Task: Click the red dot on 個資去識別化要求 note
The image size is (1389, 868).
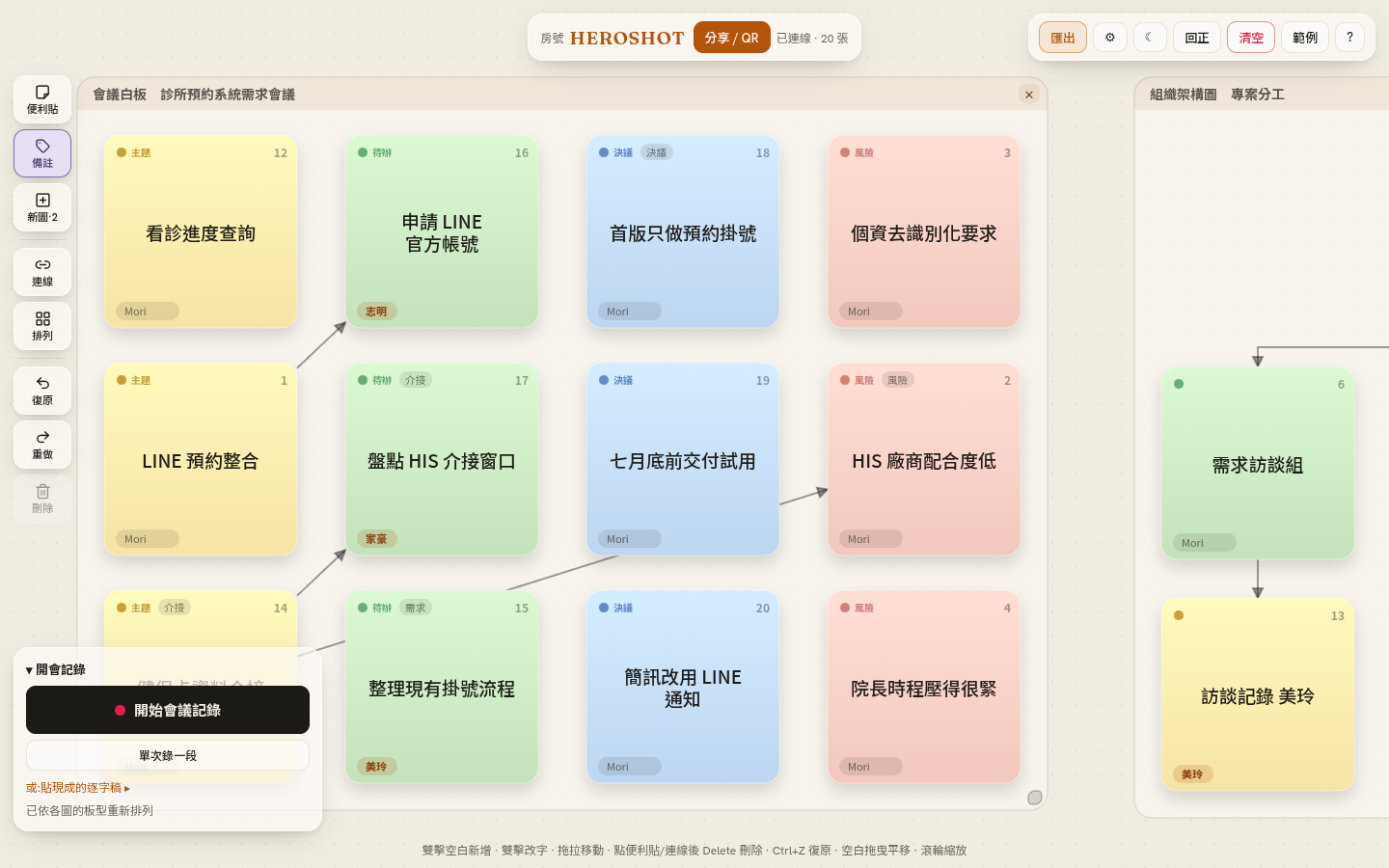Action: [x=845, y=152]
